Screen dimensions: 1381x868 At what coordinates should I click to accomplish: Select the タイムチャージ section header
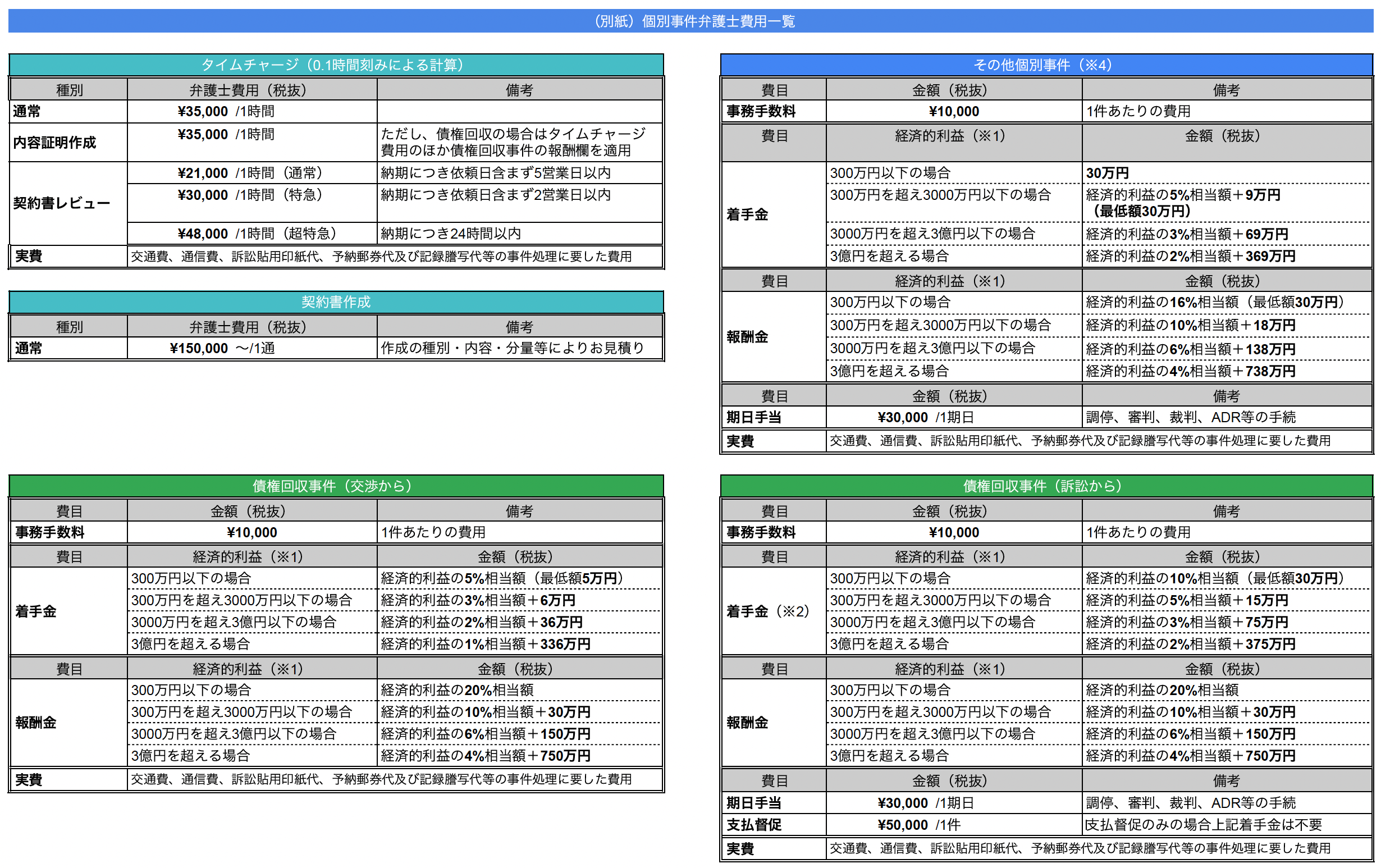coord(336,65)
